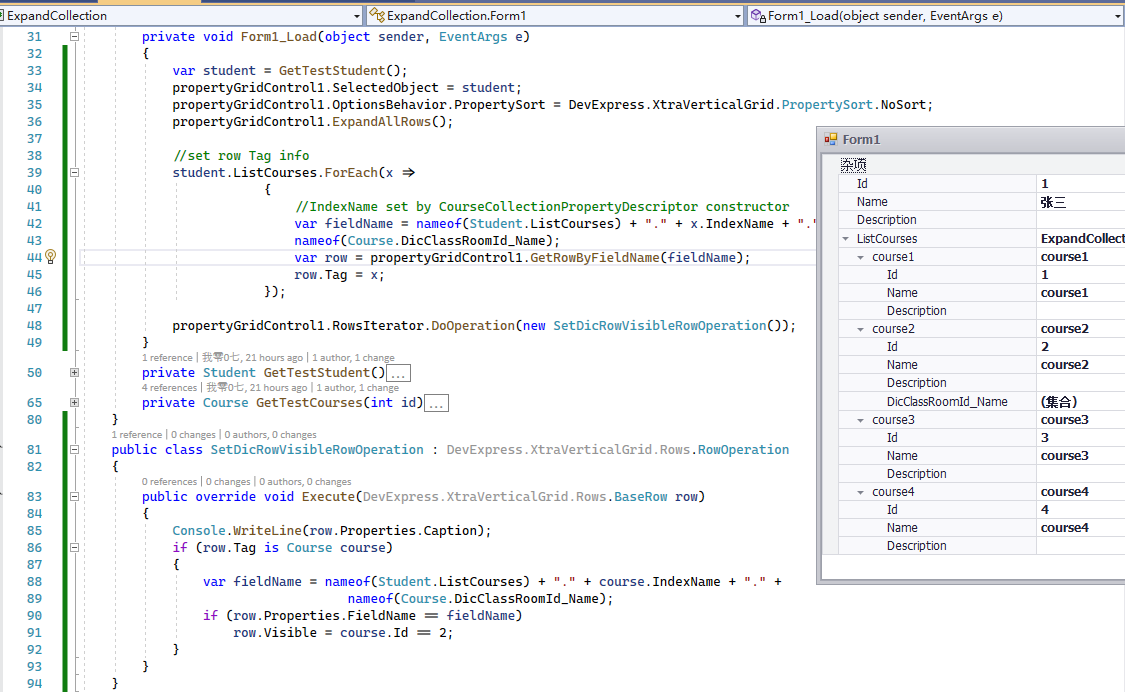The height and width of the screenshot is (692, 1125).
Task: Click '1 reference' CodeLens above GetTestStudent
Action: coord(169,358)
